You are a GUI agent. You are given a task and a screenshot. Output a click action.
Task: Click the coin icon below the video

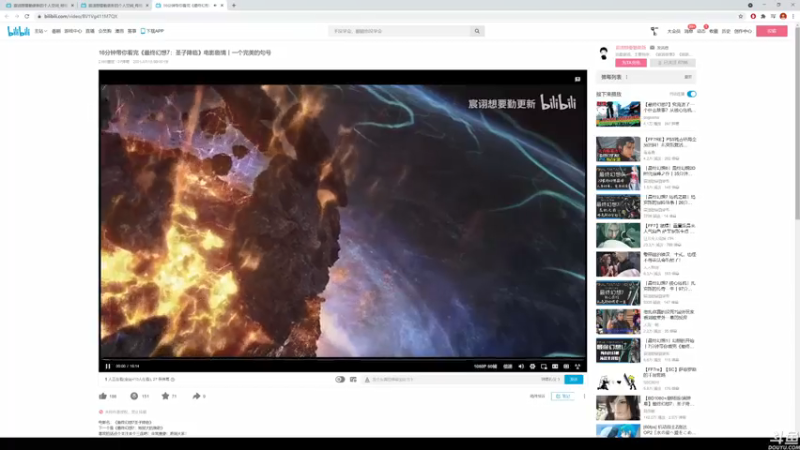point(134,396)
